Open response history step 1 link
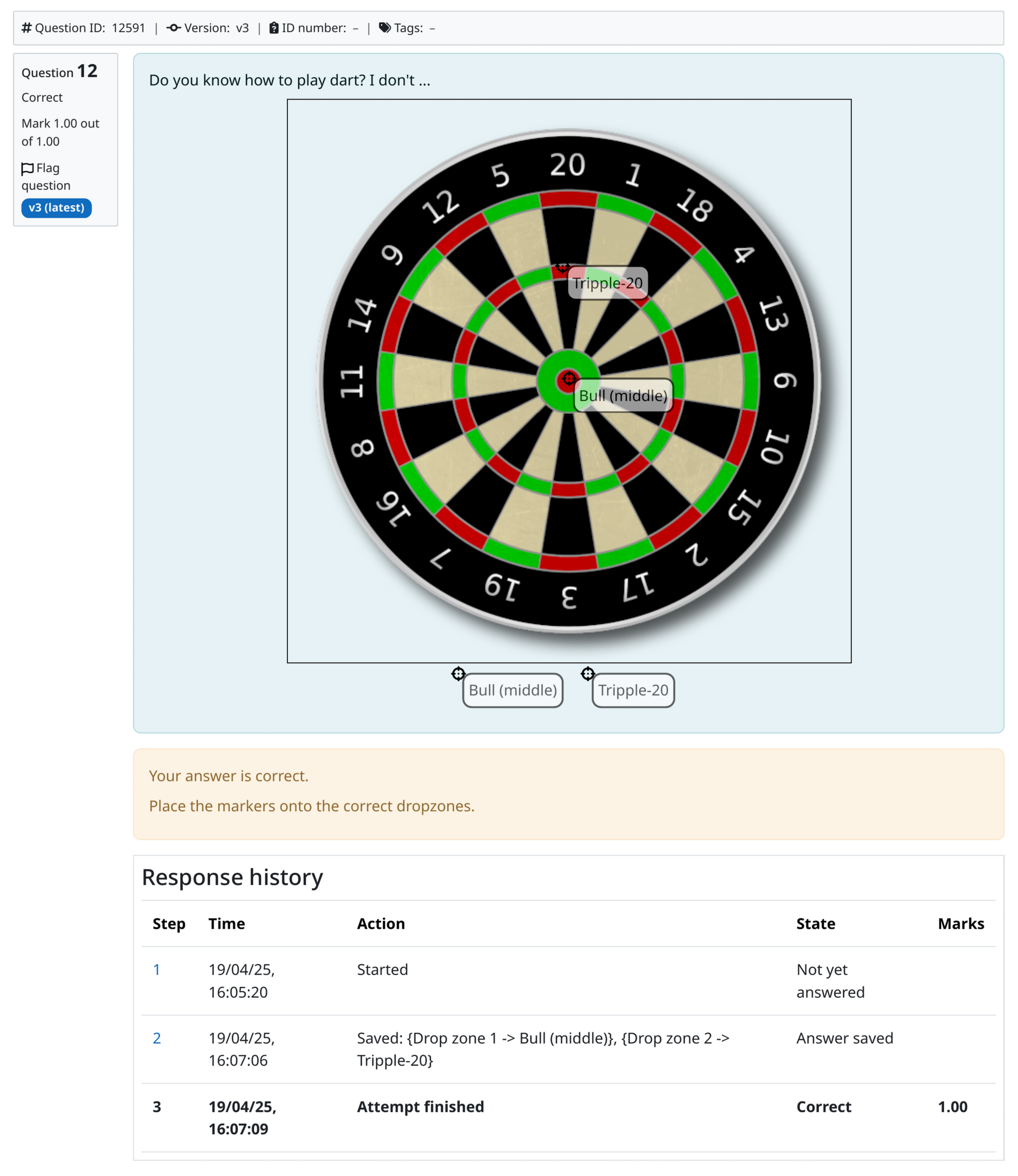1018x1176 pixels. click(x=157, y=970)
